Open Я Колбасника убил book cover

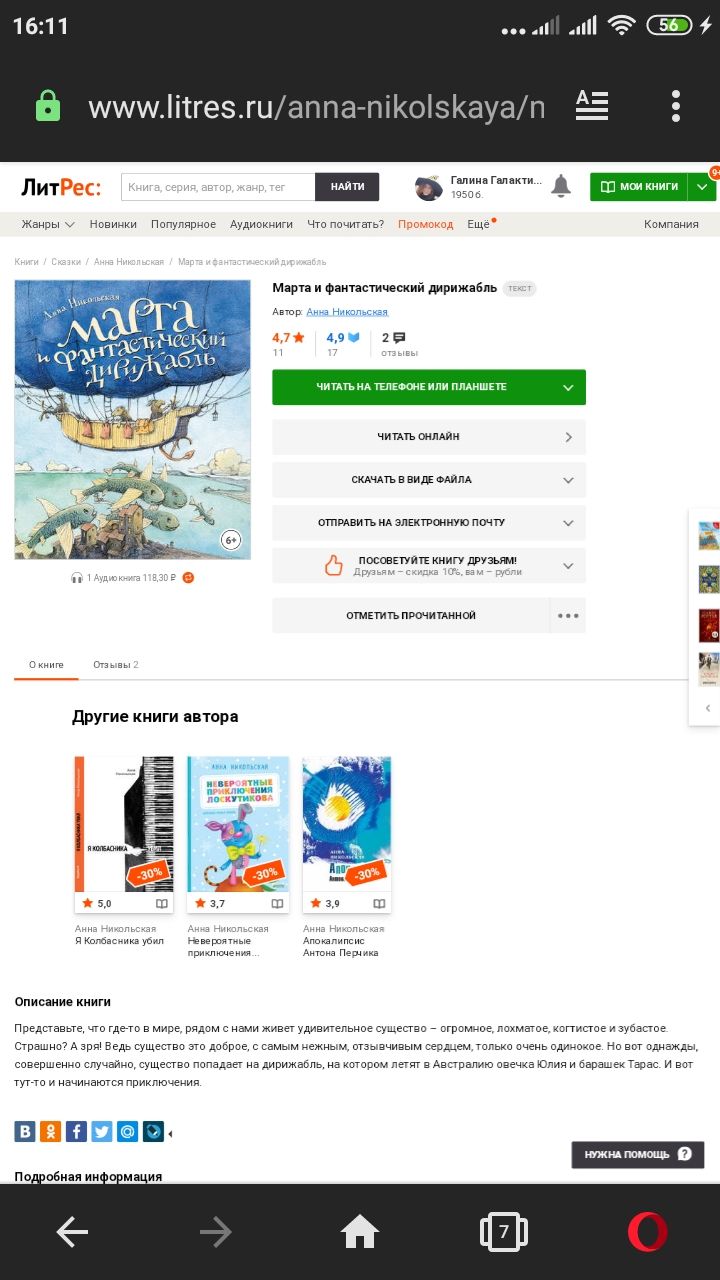pyautogui.click(x=124, y=824)
